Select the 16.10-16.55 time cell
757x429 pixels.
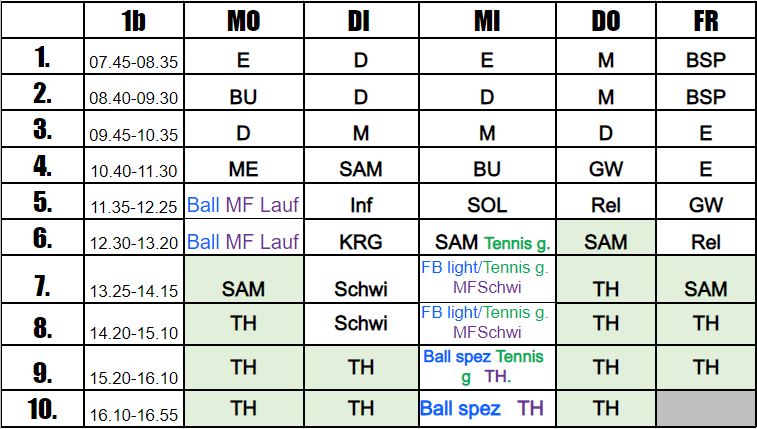pyautogui.click(x=134, y=409)
